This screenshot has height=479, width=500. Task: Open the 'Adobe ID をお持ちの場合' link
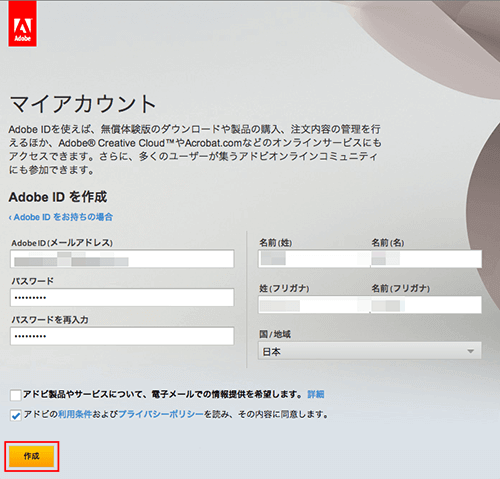click(61, 217)
